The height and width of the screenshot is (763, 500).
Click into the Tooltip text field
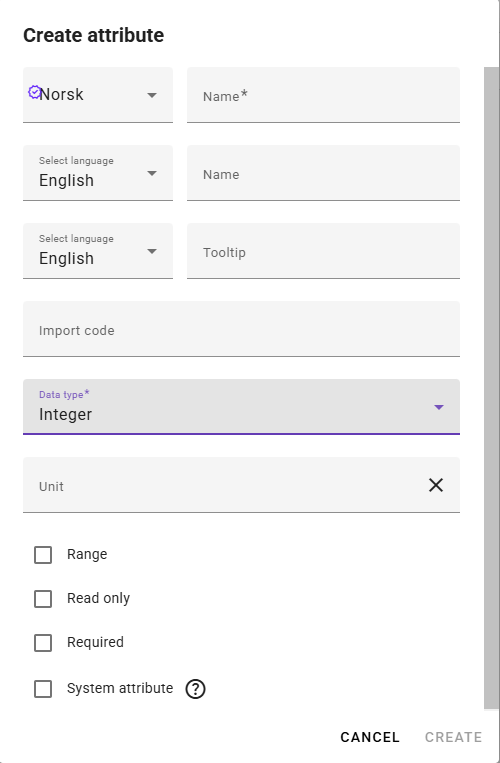pos(323,251)
